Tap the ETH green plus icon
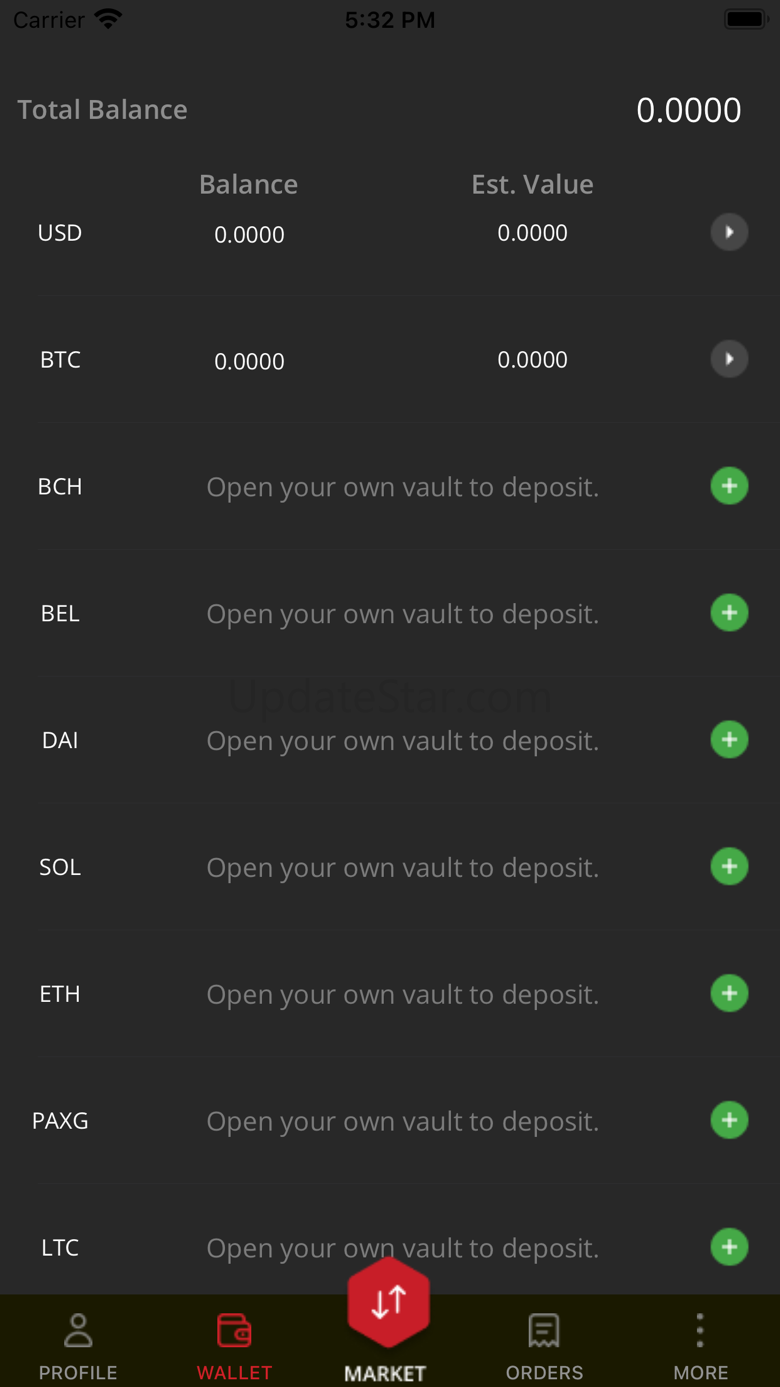 pos(729,993)
